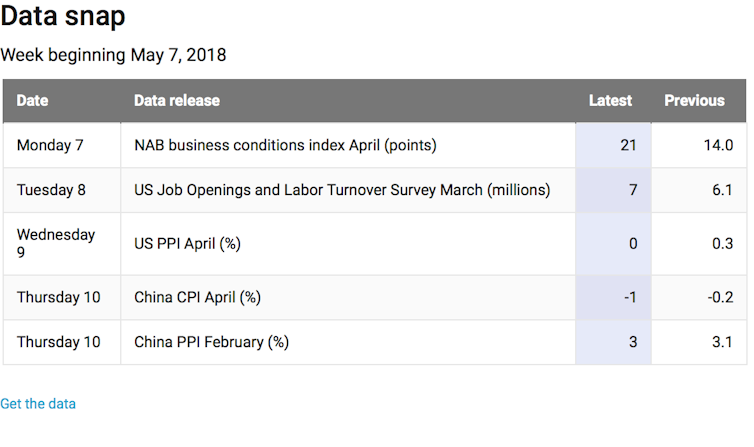
Task: Click the latest value 7 cell
Action: coord(632,190)
